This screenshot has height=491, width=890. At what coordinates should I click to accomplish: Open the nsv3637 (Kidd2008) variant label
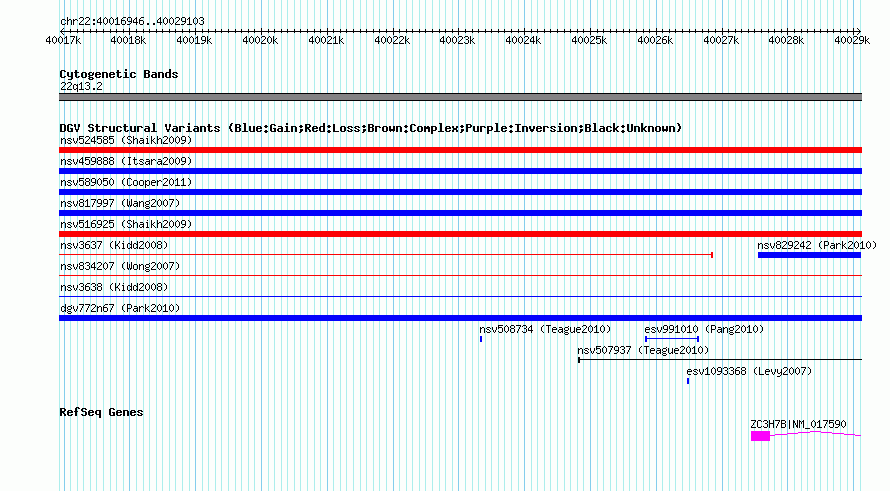click(x=114, y=245)
